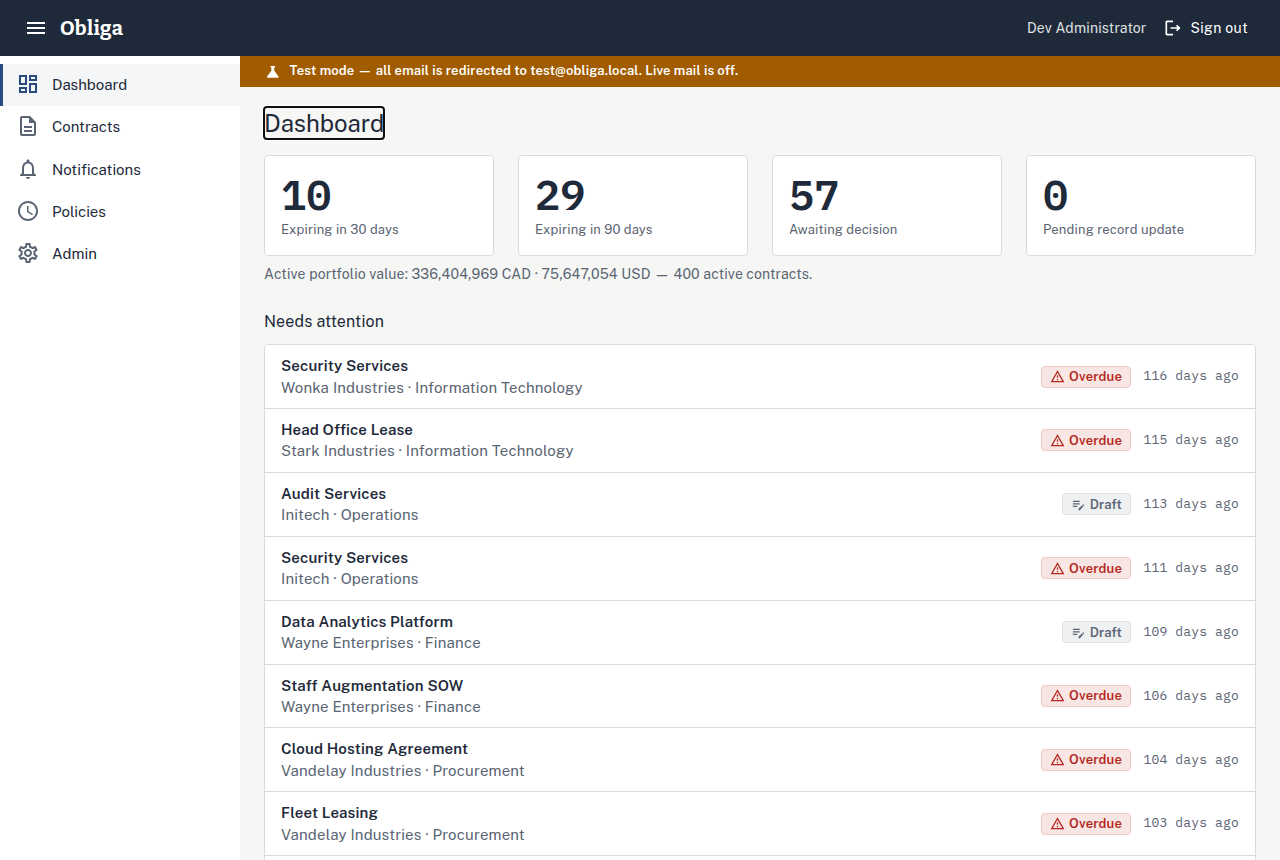Screen dimensions: 1280x860
Task: Click 'Vandelay Industries · Procurement' under Cloud Hosting
Action: tap(403, 771)
